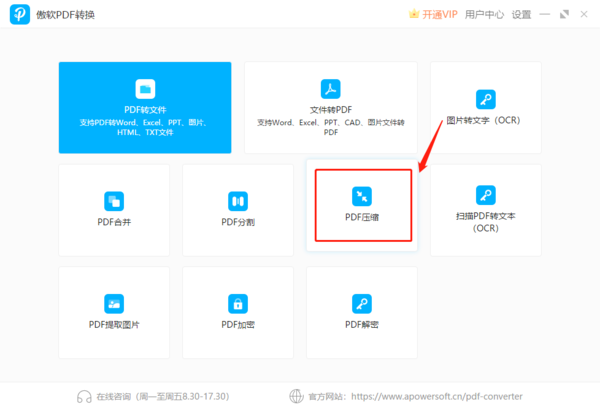This screenshot has width=600, height=410.
Task: Maximize the window from title bar
Action: [564, 15]
